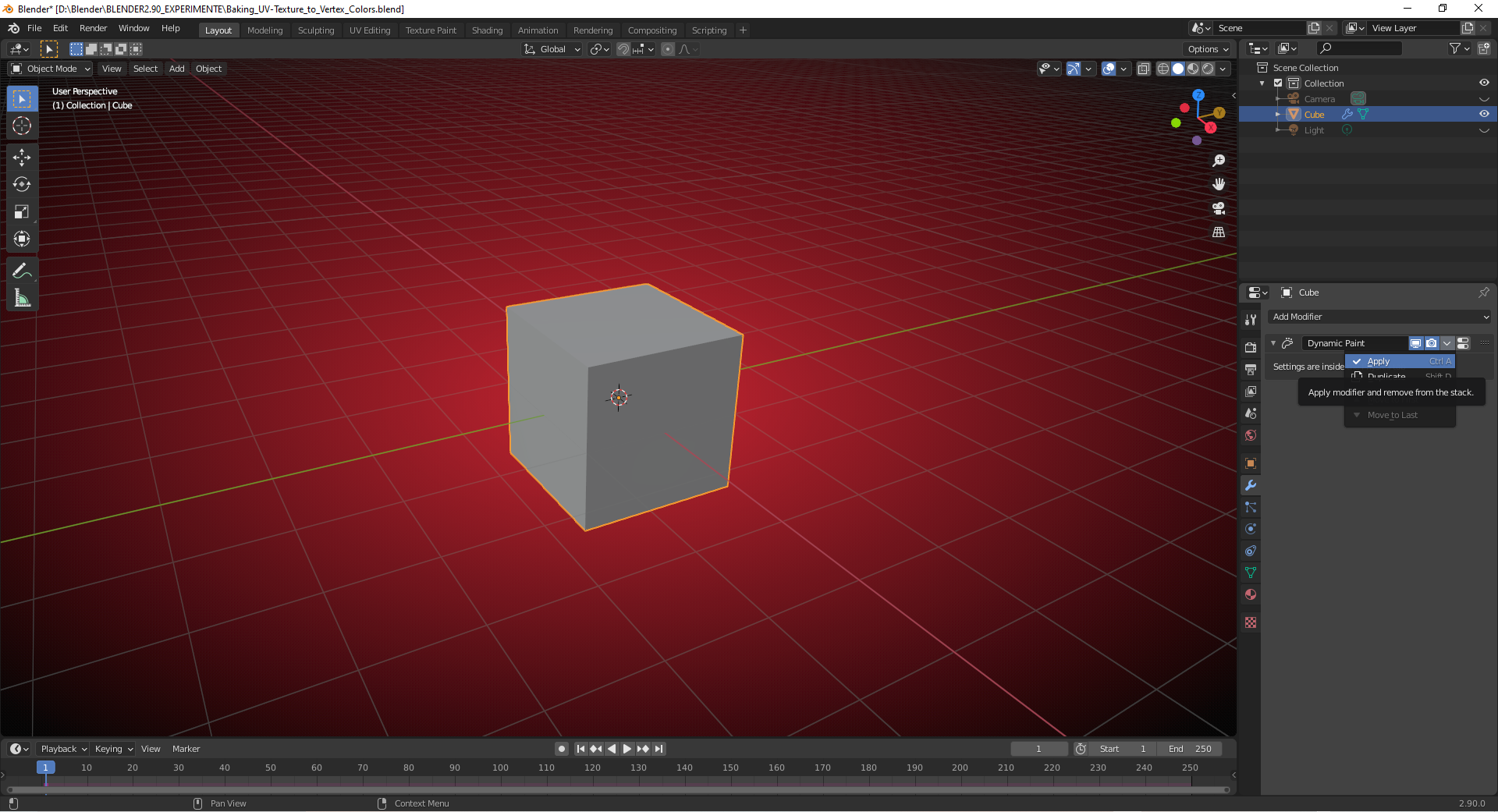Viewport: 1498px width, 812px height.
Task: Open the Object Properties tab
Action: [1251, 463]
